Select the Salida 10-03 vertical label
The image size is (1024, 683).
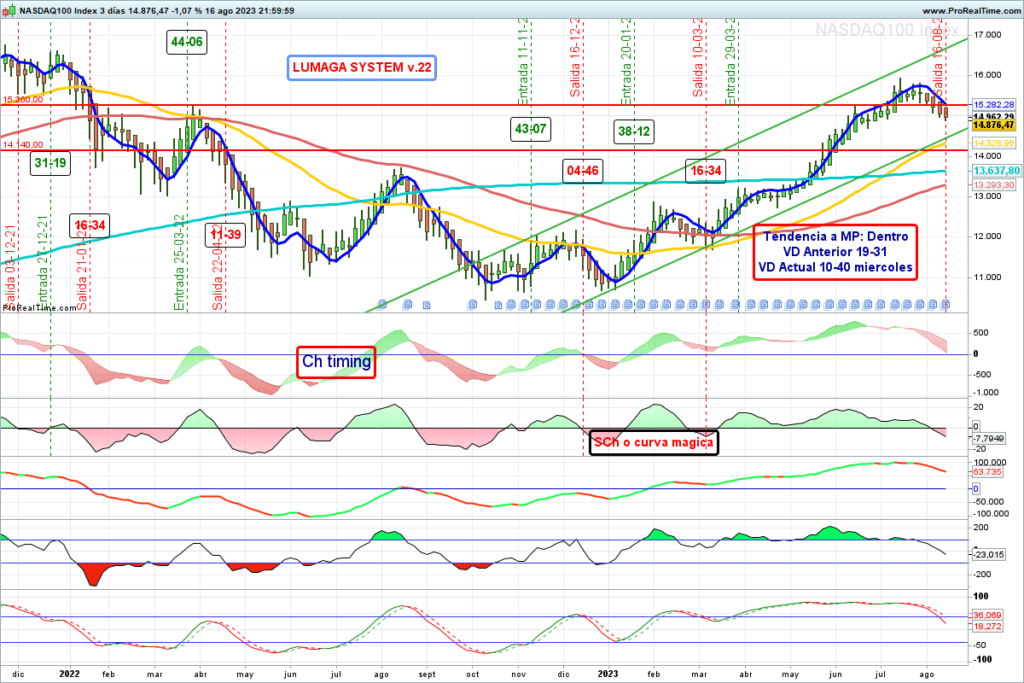click(x=698, y=58)
